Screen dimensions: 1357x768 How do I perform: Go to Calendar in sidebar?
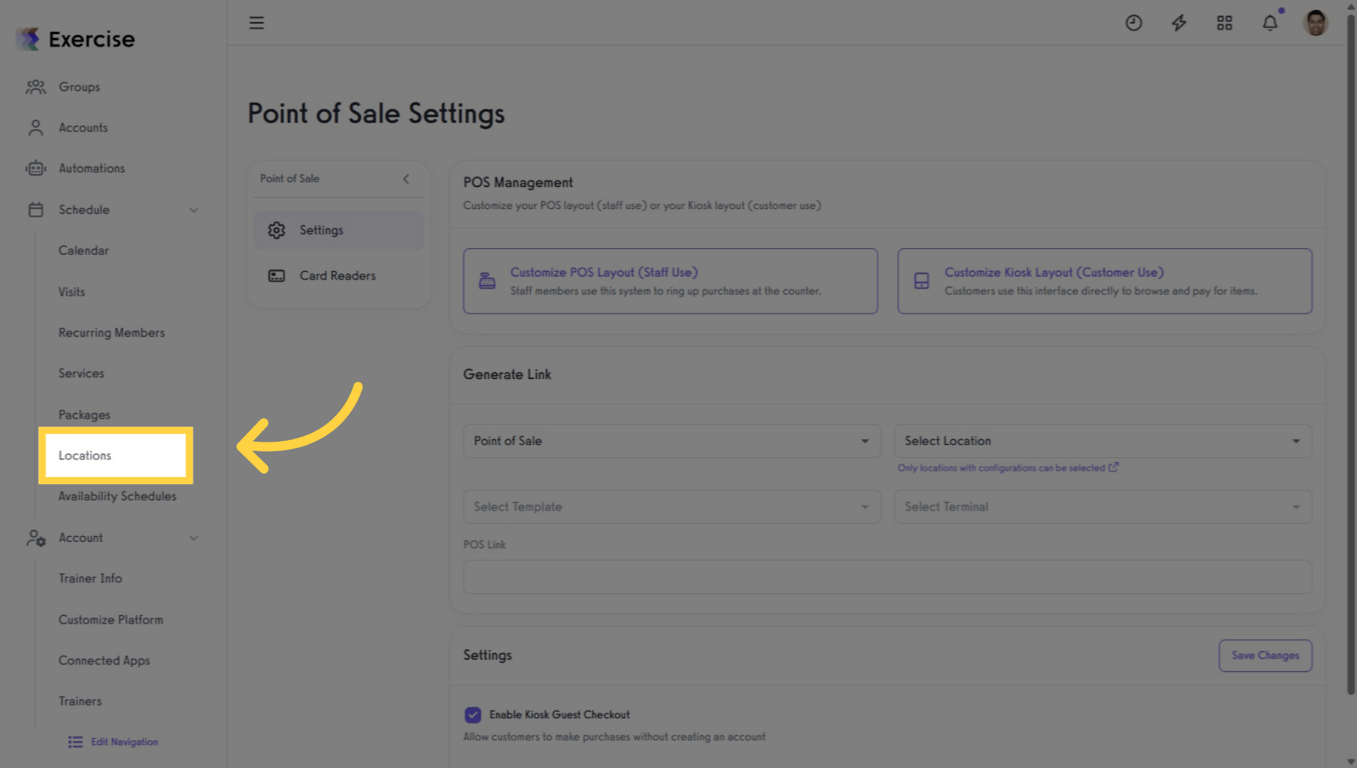coord(83,251)
